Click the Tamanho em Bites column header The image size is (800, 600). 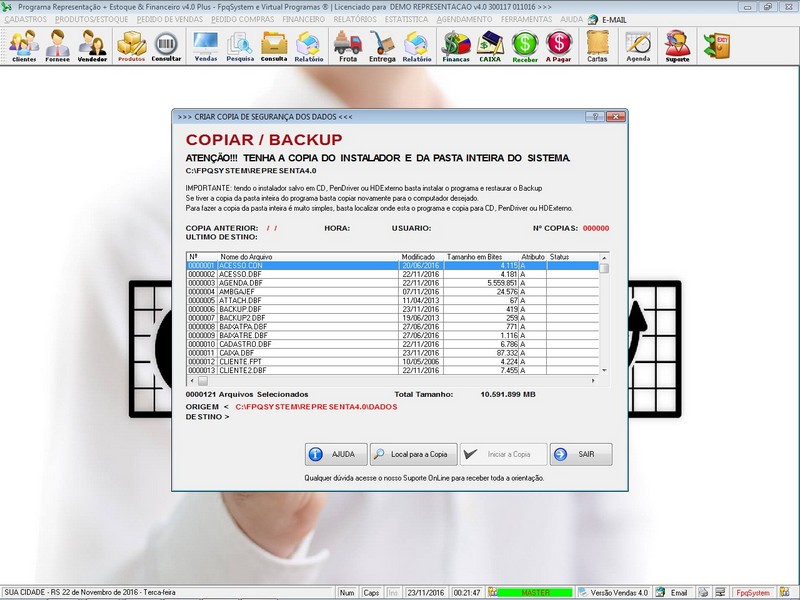click(x=481, y=257)
